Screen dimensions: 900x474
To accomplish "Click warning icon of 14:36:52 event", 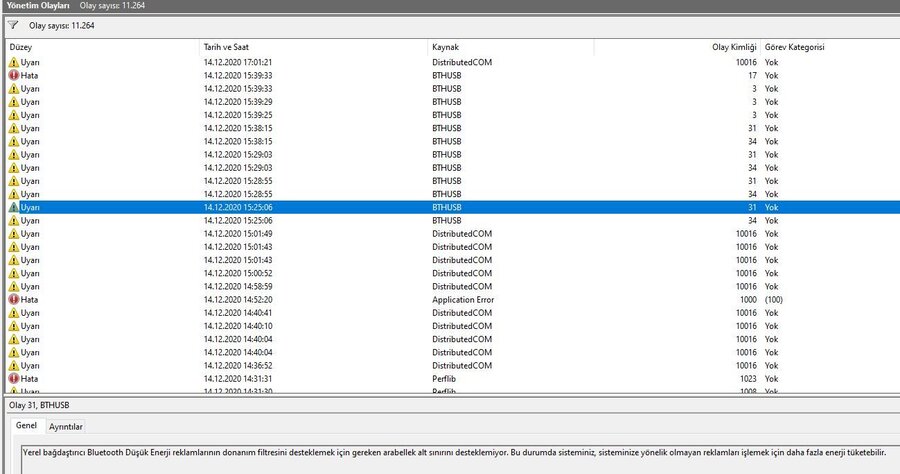I will pyautogui.click(x=14, y=366).
